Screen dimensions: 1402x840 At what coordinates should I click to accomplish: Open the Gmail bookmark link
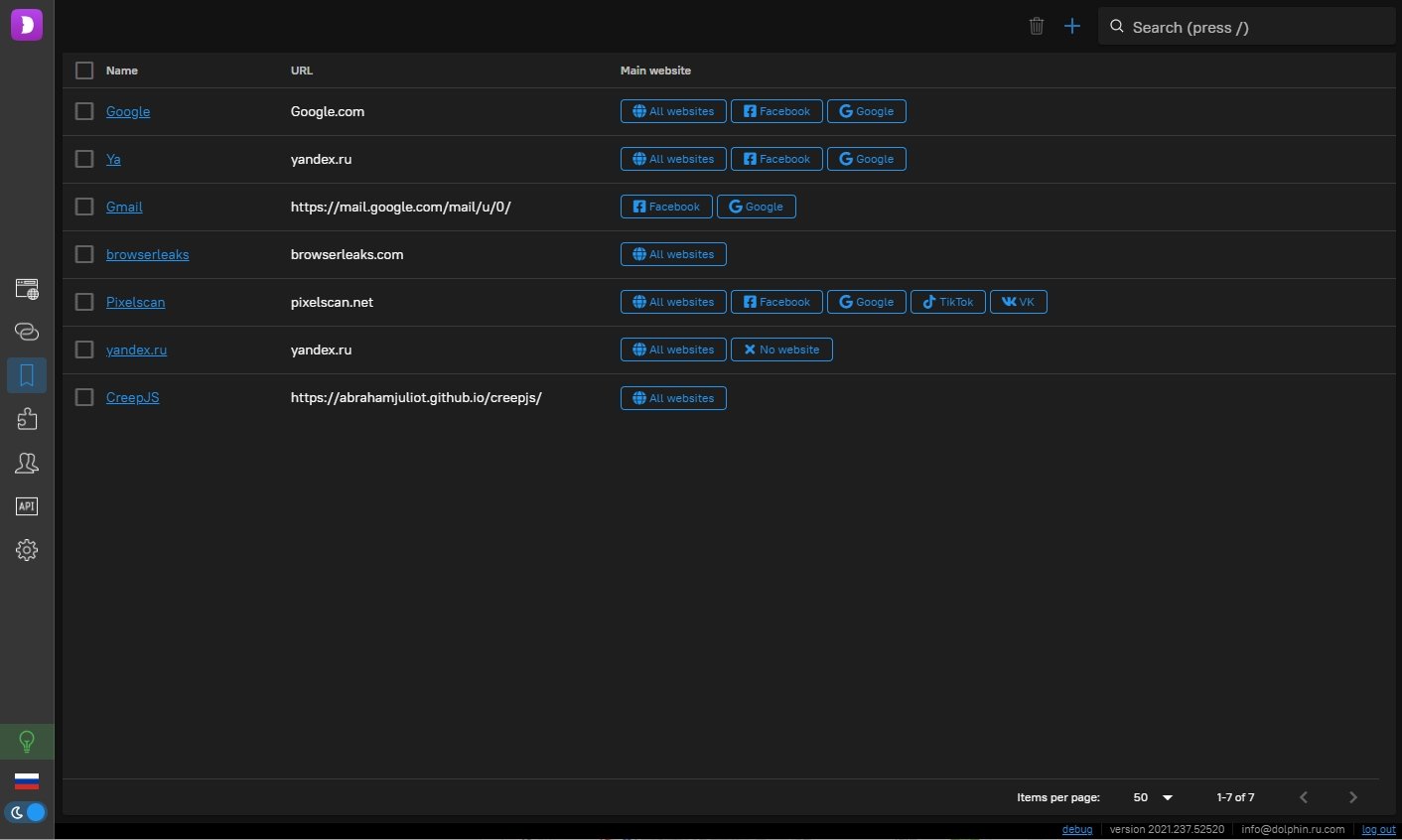point(124,207)
